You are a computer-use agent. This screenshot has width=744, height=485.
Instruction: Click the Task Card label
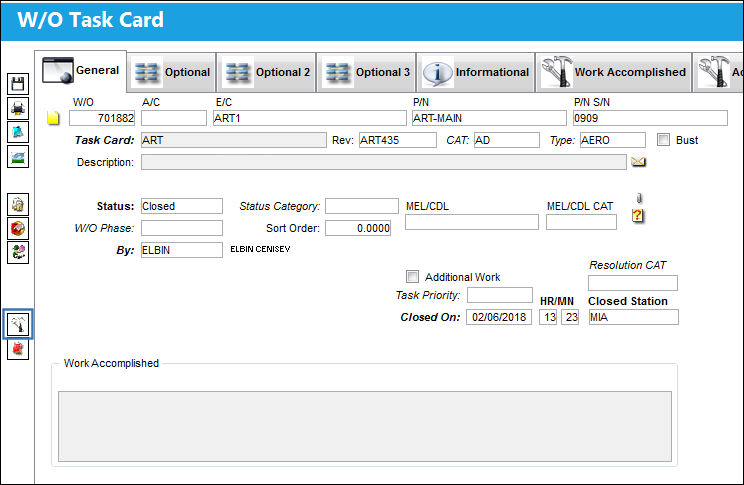point(104,140)
